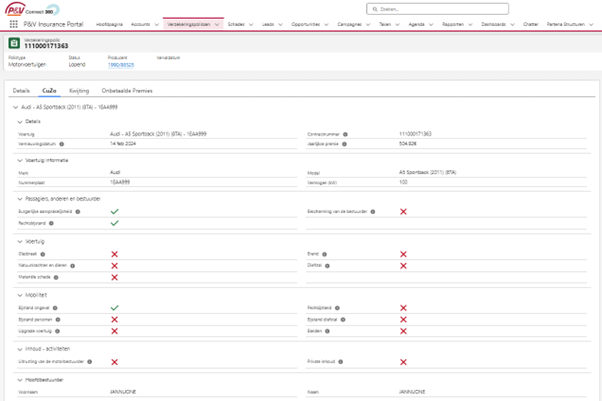Open the Schades dropdown arrow
The image size is (602, 401).
(x=251, y=25)
